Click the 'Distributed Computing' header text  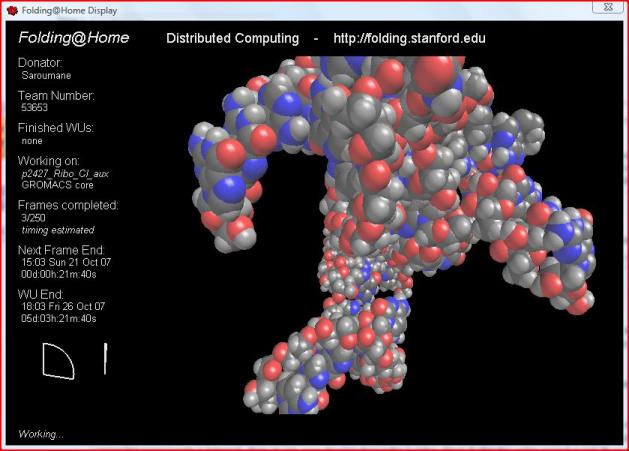(x=232, y=39)
